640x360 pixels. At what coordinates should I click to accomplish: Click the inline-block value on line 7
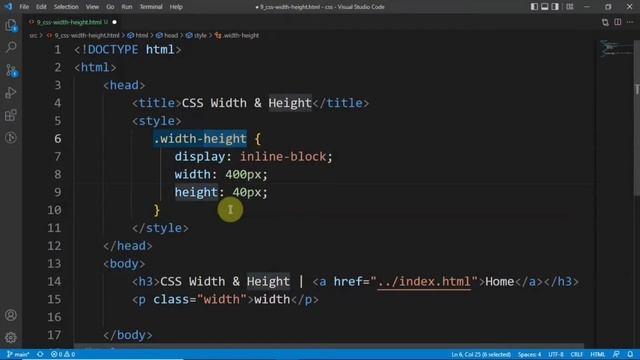pos(283,157)
